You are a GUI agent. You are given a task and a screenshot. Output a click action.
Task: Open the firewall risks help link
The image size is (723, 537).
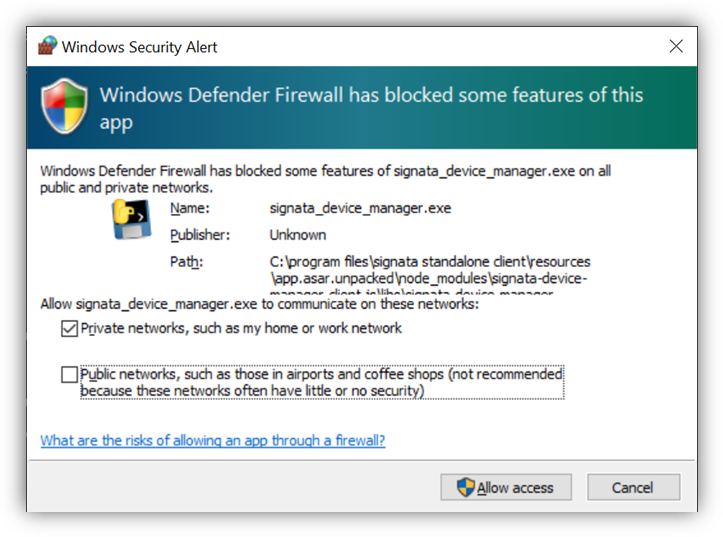212,440
